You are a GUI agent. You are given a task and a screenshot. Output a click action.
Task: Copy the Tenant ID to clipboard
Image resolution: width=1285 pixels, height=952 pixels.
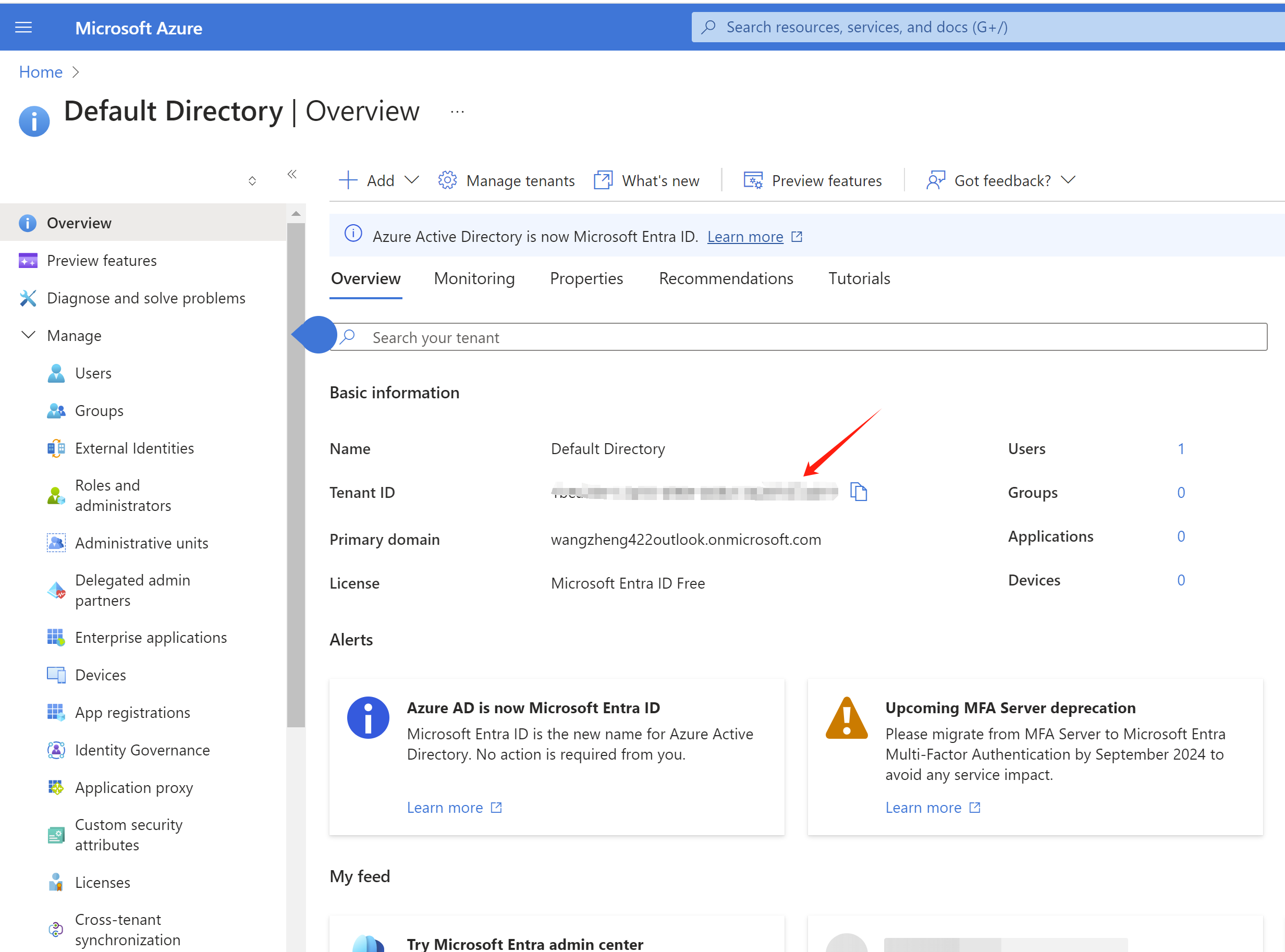click(859, 492)
